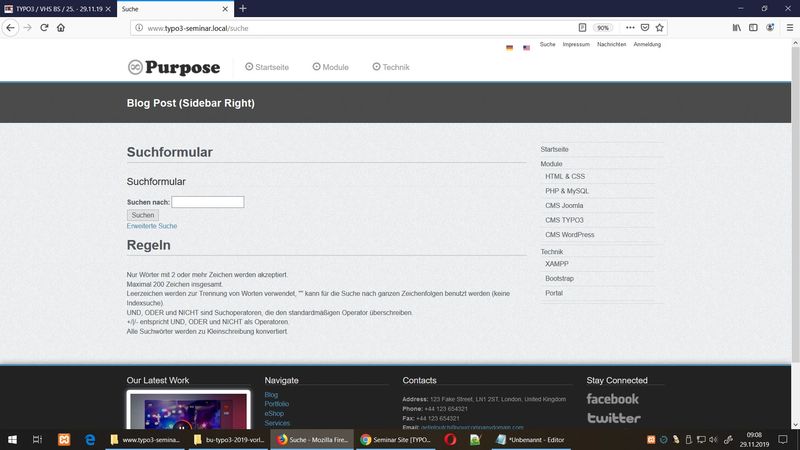Open HTML & CSS sidebar entry
Image resolution: width=800 pixels, height=450 pixels.
565,177
